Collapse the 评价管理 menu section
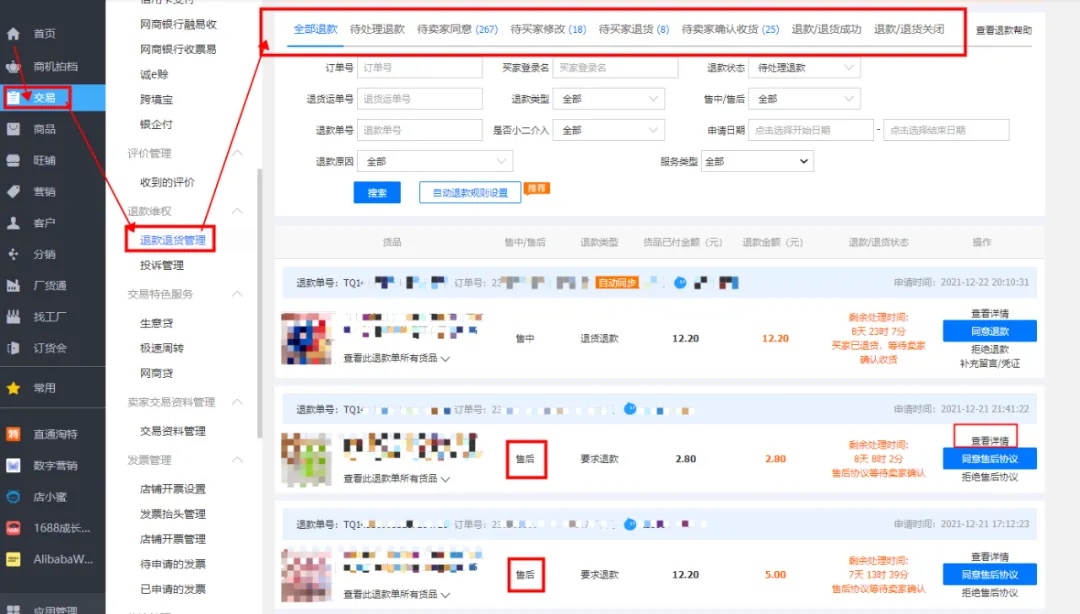1080x614 pixels. [x=238, y=153]
